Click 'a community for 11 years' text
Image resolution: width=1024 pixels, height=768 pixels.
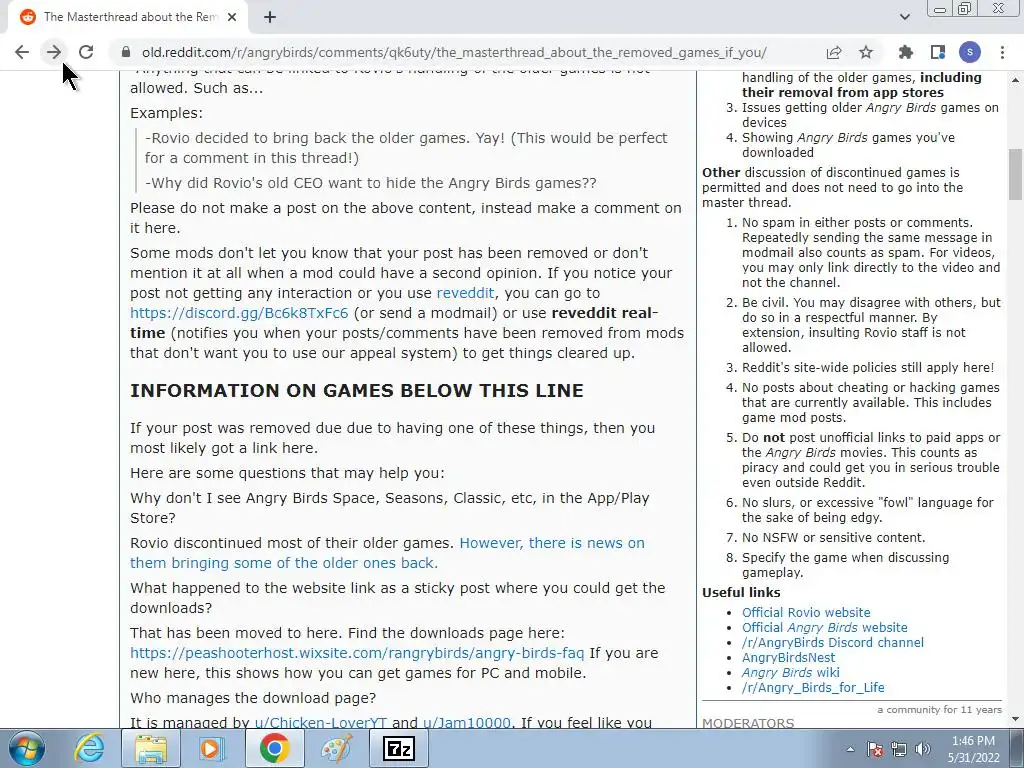click(x=939, y=709)
